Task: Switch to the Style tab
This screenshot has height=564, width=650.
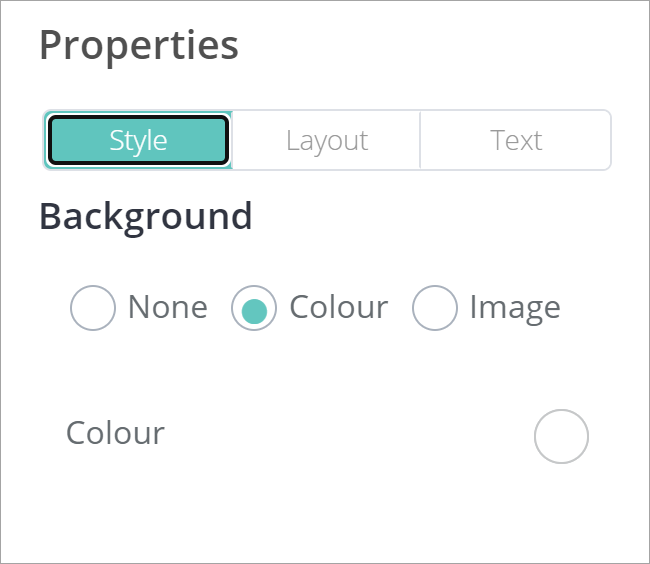Action: click(138, 140)
